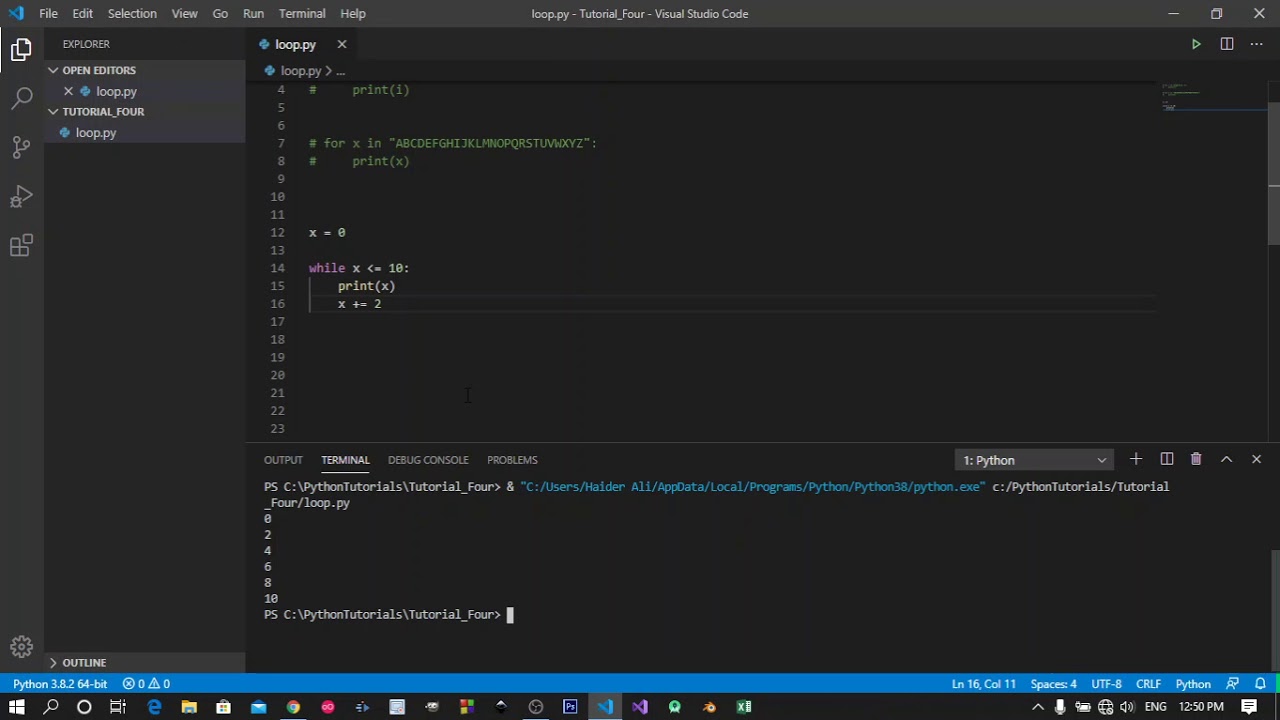Open the Explorer view in the activity bar

click(x=21, y=49)
